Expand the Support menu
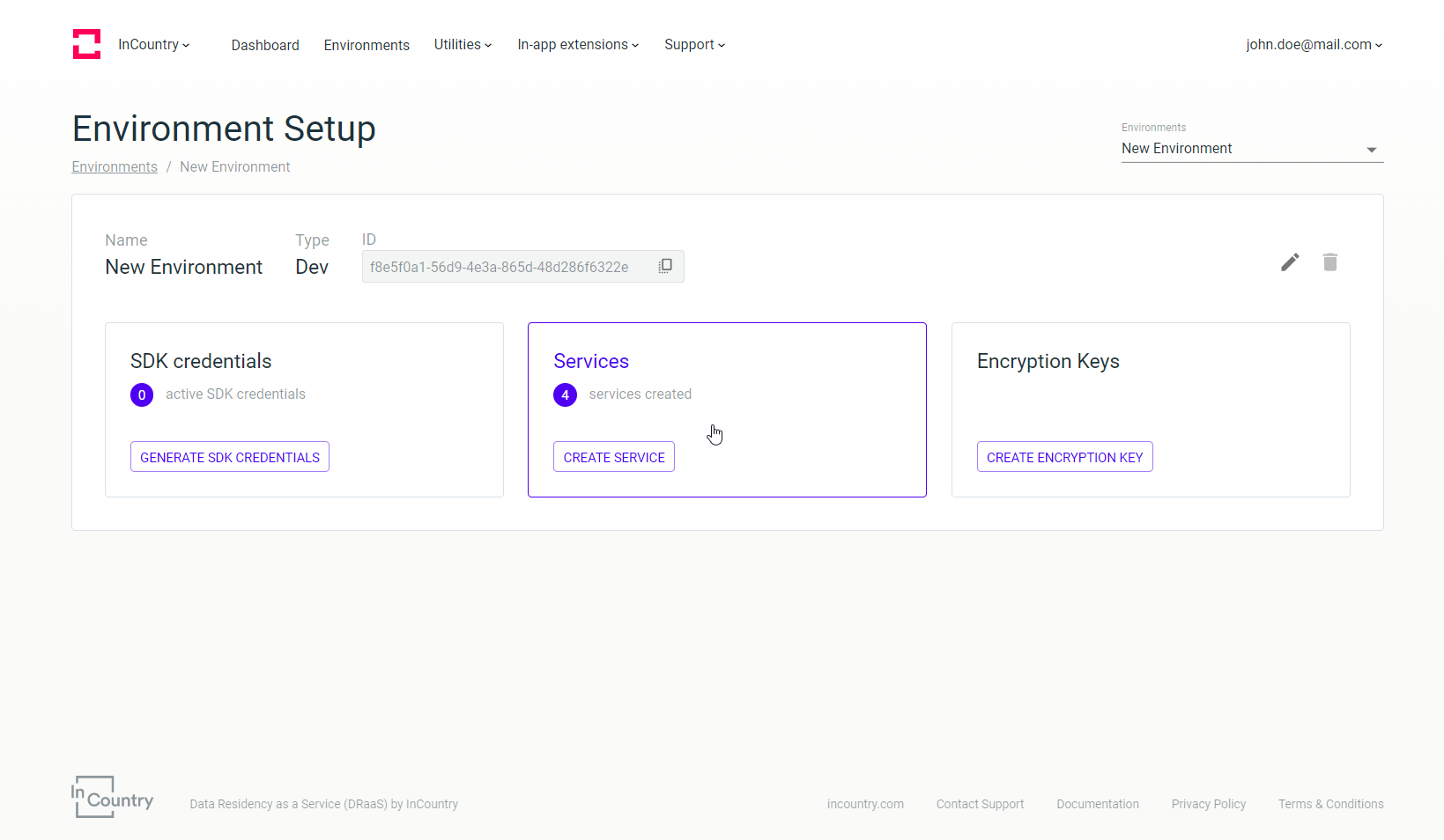The image size is (1444, 840). [694, 45]
